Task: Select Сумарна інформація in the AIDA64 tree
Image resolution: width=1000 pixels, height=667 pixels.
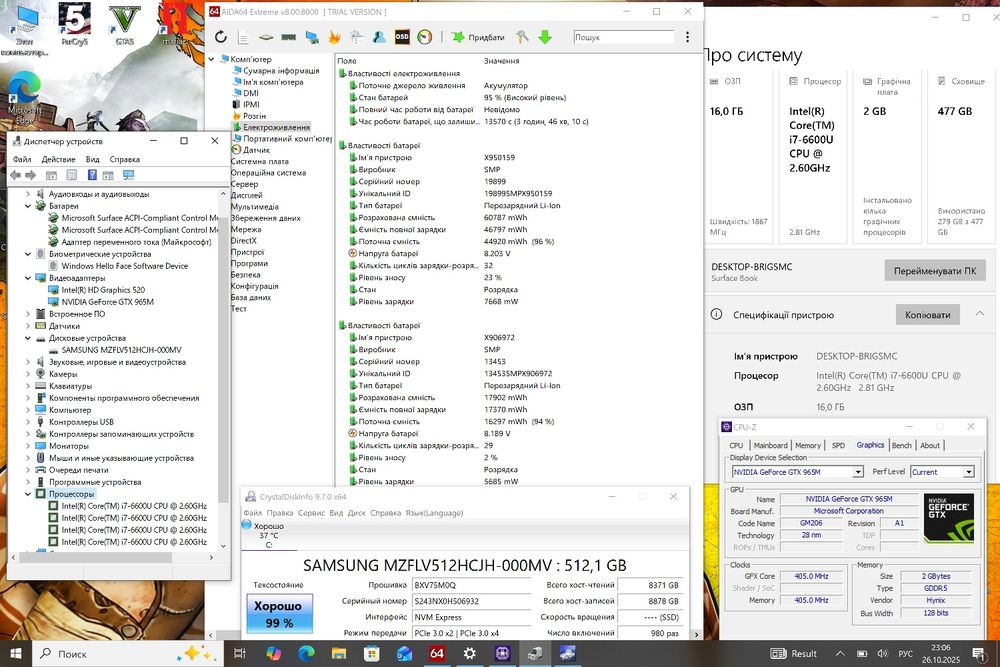Action: point(281,71)
